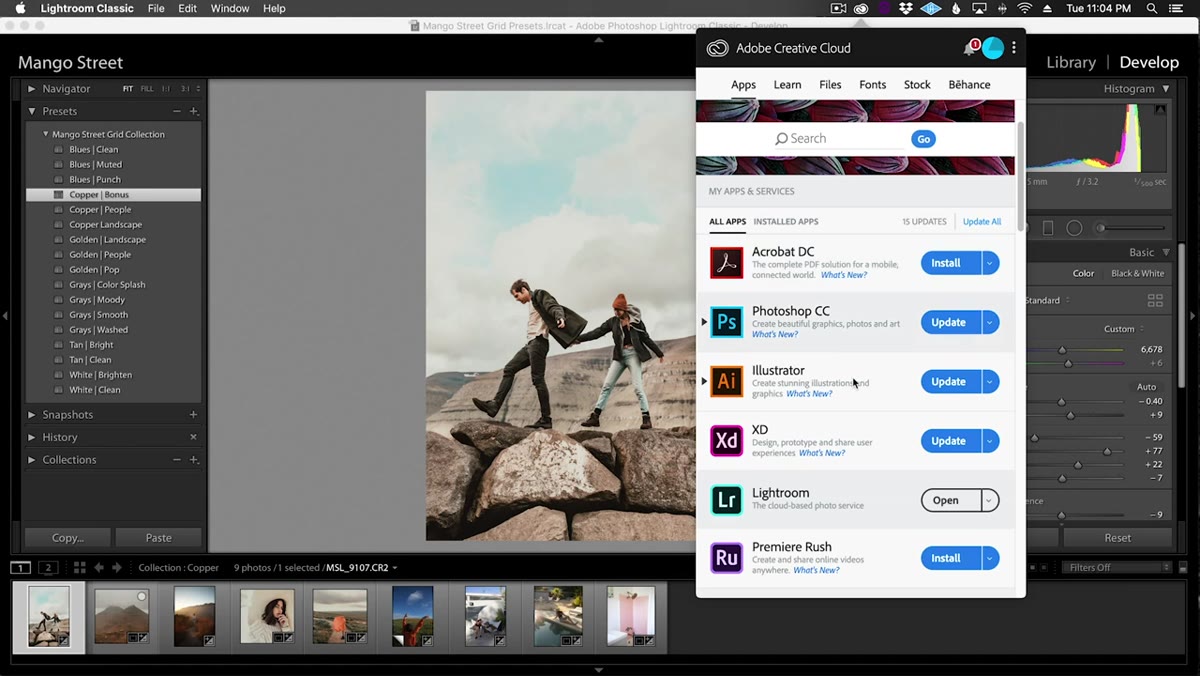Expand the History panel
This screenshot has width=1200, height=676.
pyautogui.click(x=32, y=437)
